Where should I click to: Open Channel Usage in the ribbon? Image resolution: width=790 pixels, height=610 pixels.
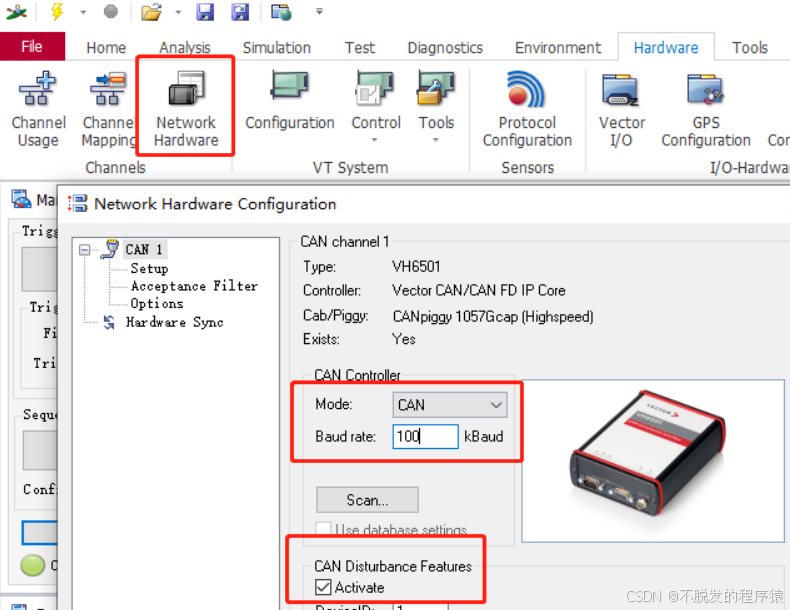[38, 109]
